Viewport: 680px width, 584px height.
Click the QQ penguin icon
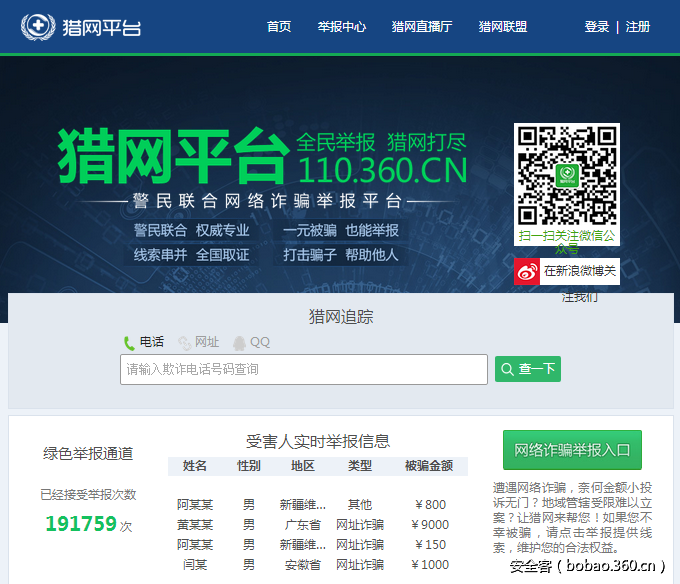coord(239,343)
